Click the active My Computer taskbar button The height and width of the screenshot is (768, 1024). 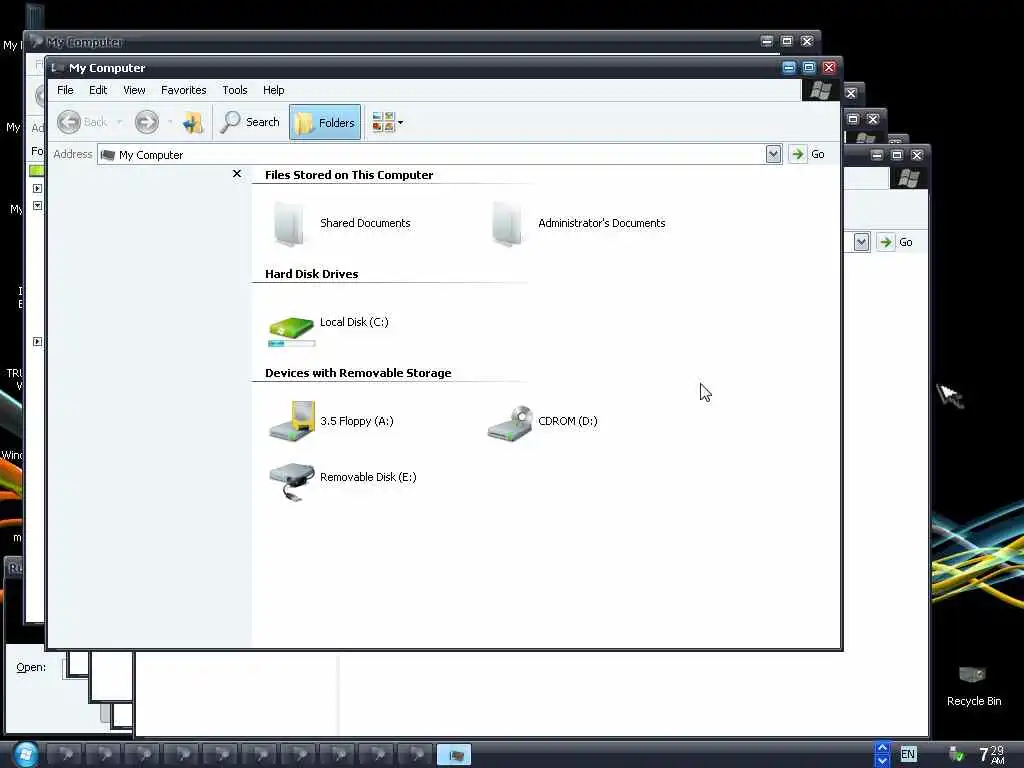pyautogui.click(x=454, y=756)
